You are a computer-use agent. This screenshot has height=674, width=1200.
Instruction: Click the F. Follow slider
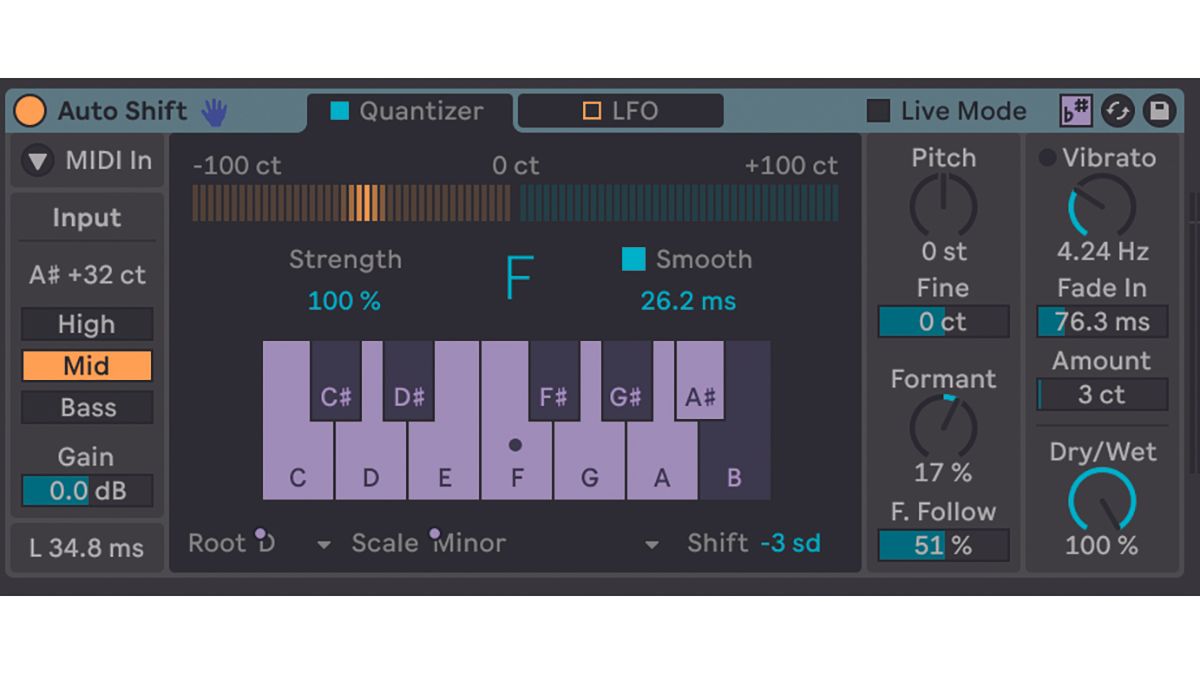pyautogui.click(x=942, y=545)
